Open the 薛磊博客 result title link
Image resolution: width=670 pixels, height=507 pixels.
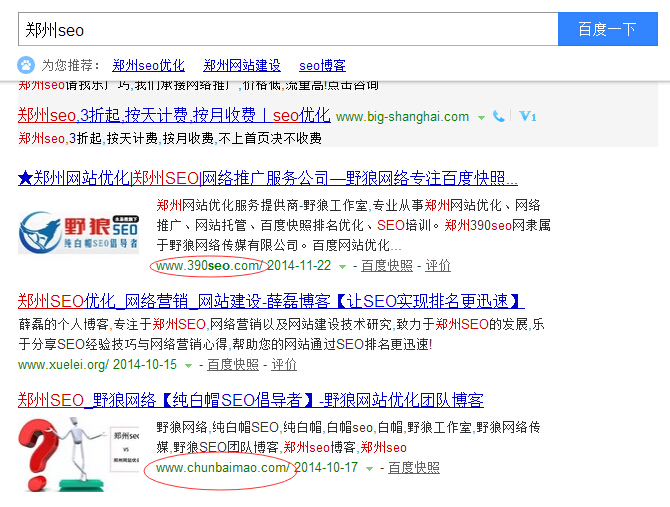(x=268, y=301)
